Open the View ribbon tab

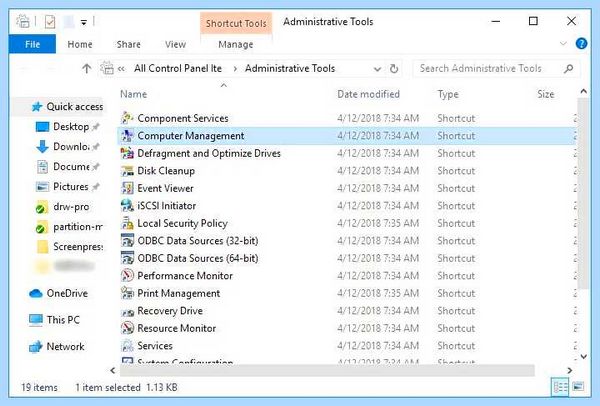pos(175,44)
